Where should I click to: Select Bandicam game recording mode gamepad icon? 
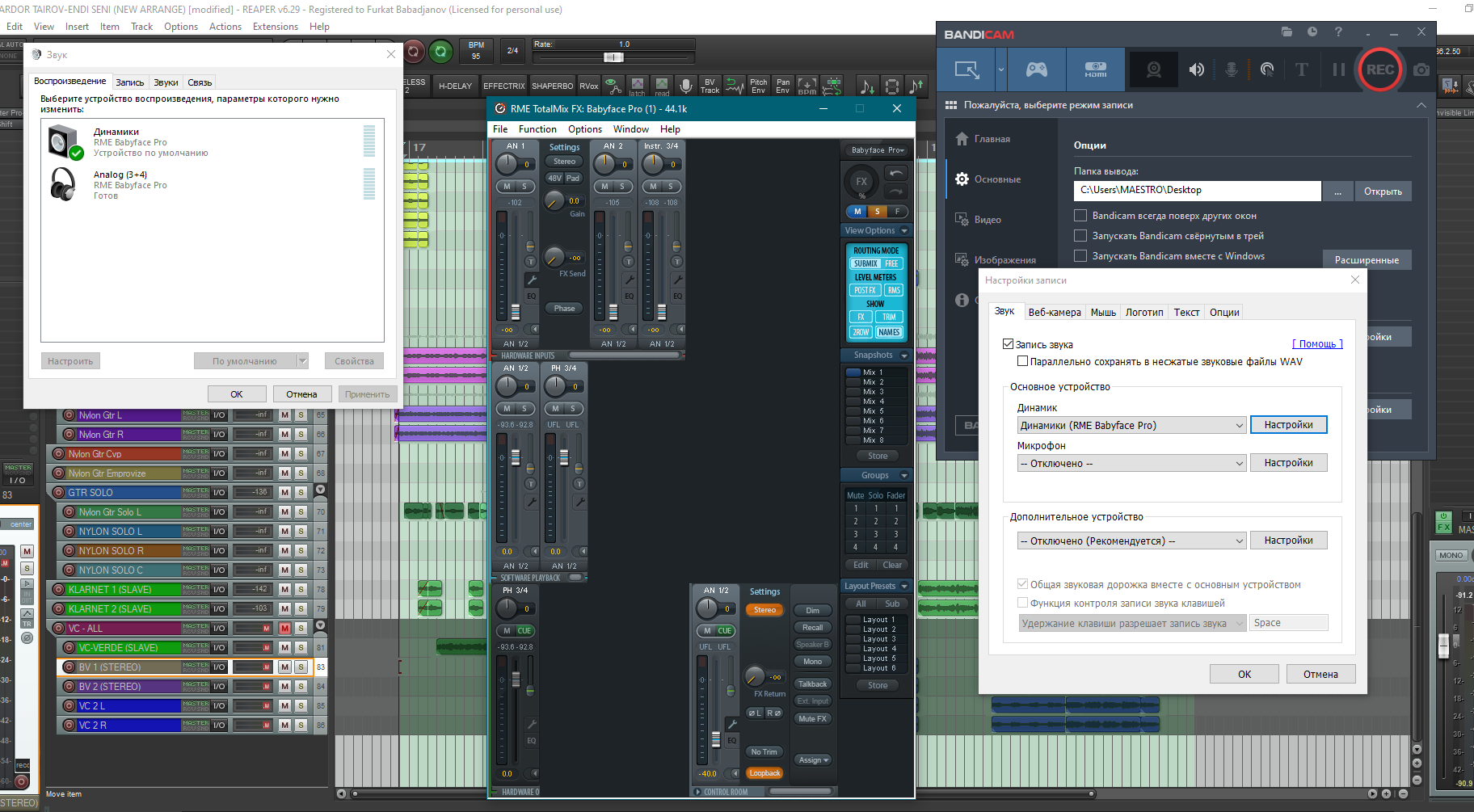1037,69
